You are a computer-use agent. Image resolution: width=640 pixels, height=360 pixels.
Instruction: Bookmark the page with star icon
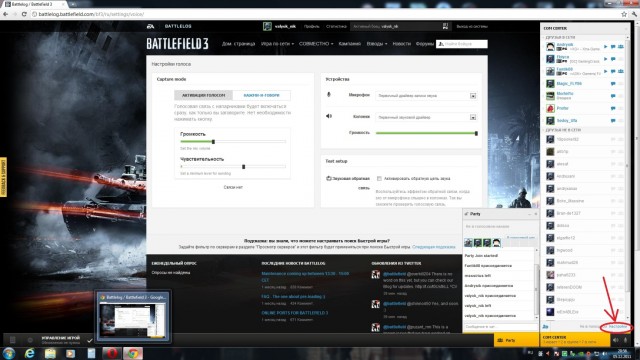(624, 14)
